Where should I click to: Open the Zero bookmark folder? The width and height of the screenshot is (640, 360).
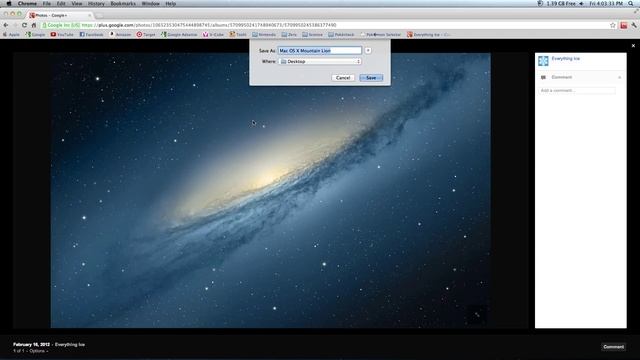coord(289,35)
